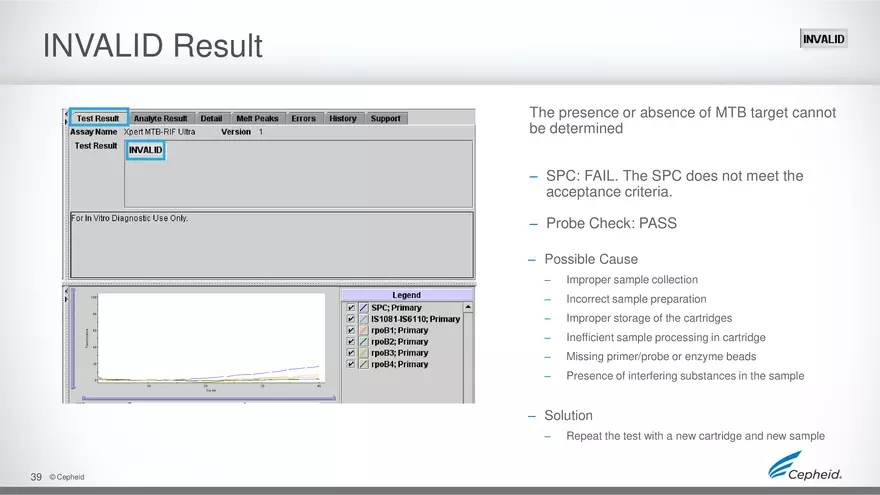This screenshot has height=495, width=880.
Task: Click the INVALID test result field
Action: point(146,151)
